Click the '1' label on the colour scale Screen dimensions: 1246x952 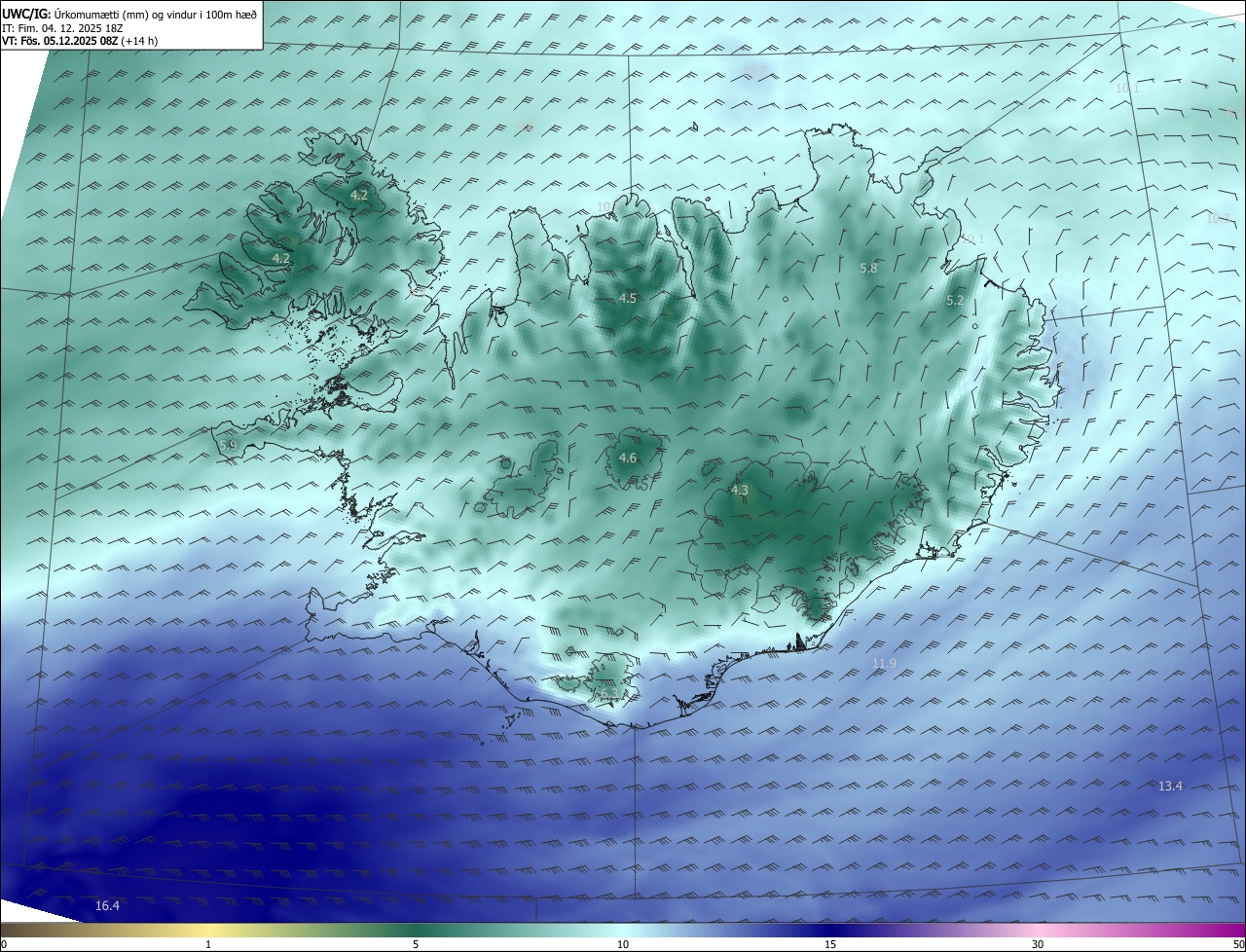[x=208, y=944]
